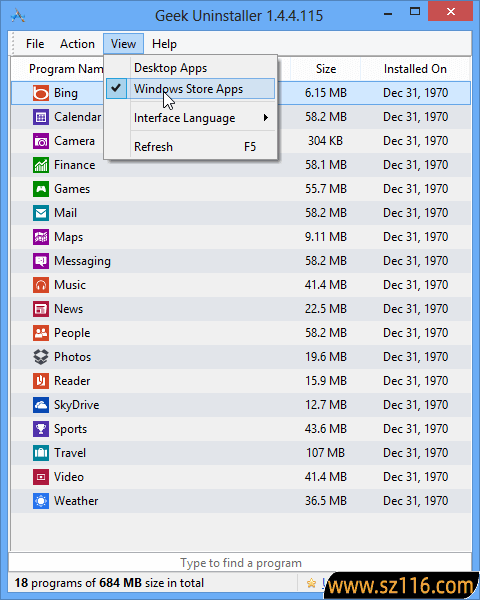
Task: Select the Music program name
Action: (70, 285)
